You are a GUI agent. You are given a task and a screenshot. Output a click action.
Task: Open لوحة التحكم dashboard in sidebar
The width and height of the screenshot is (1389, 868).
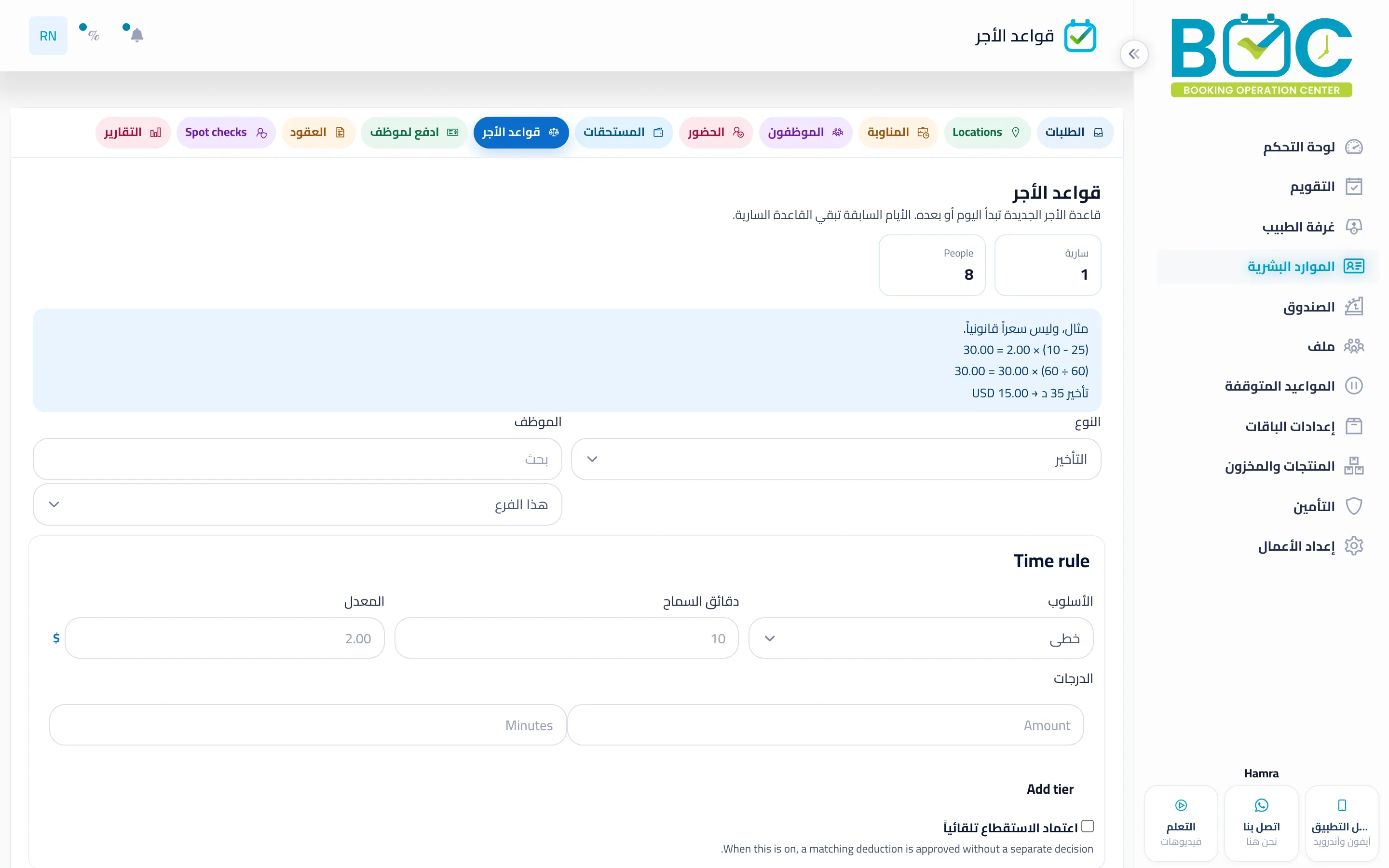click(1268, 147)
